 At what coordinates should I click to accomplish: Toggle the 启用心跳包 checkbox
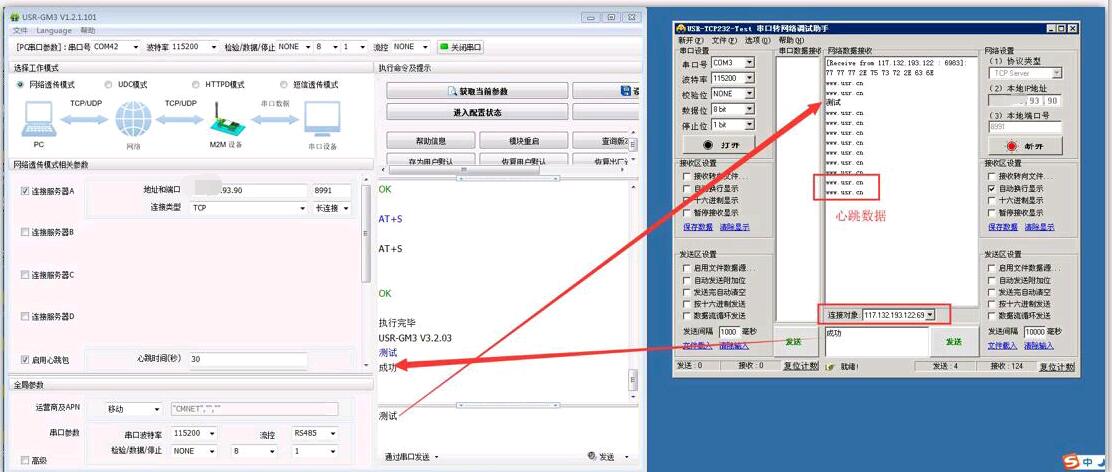pyautogui.click(x=25, y=359)
